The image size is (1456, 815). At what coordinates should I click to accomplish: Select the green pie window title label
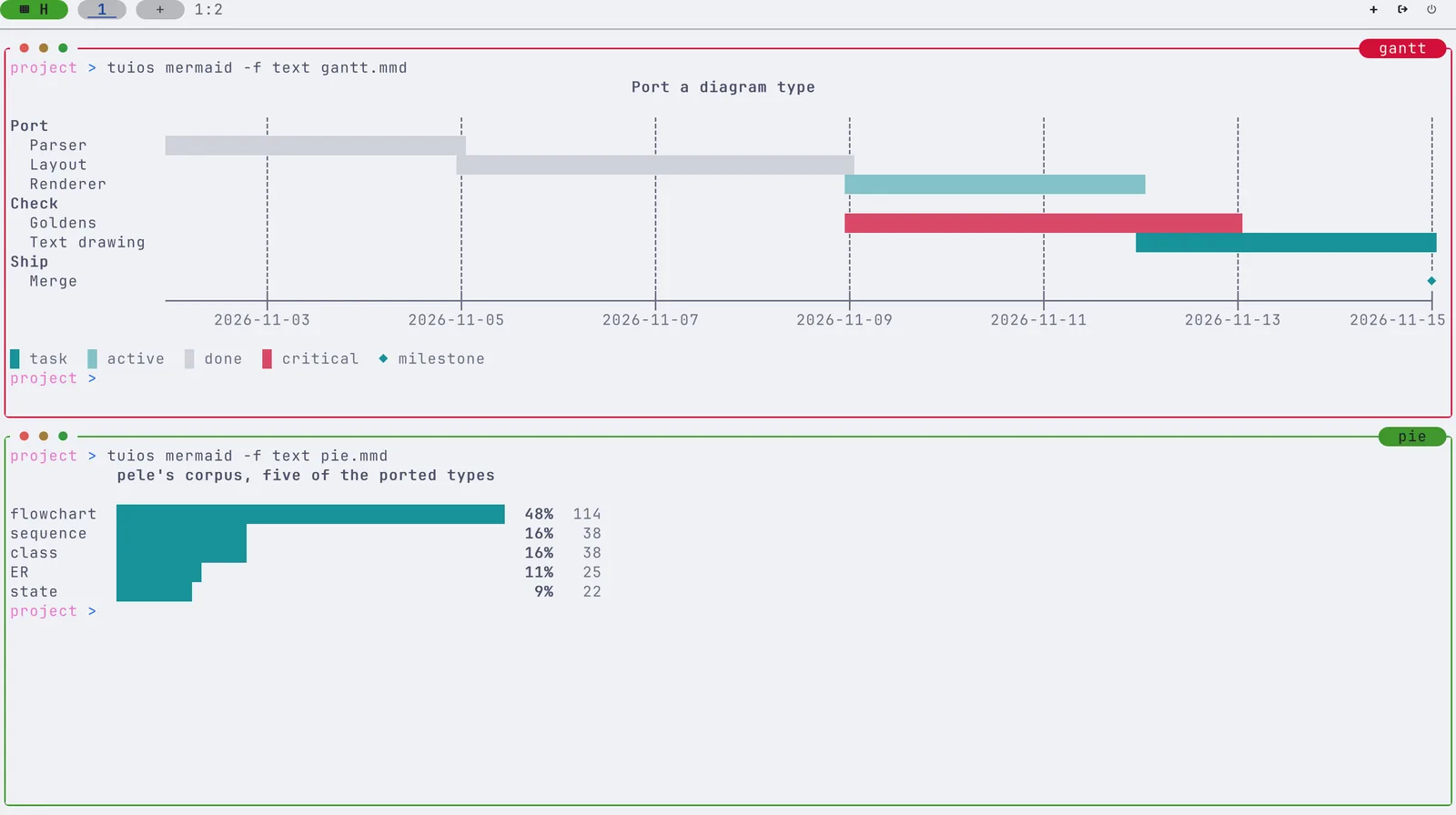(x=1412, y=437)
